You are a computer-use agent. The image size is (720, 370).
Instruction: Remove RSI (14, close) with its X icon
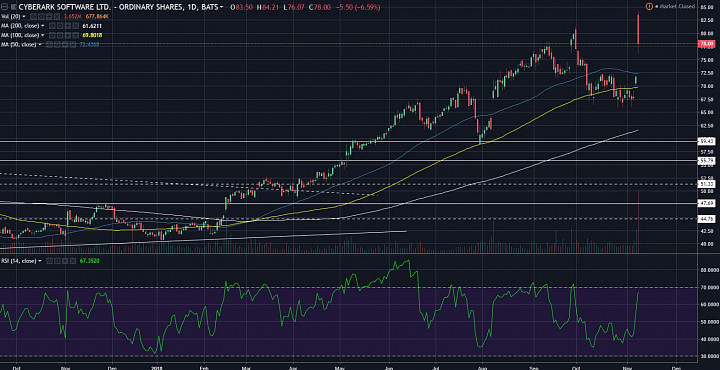point(73,261)
